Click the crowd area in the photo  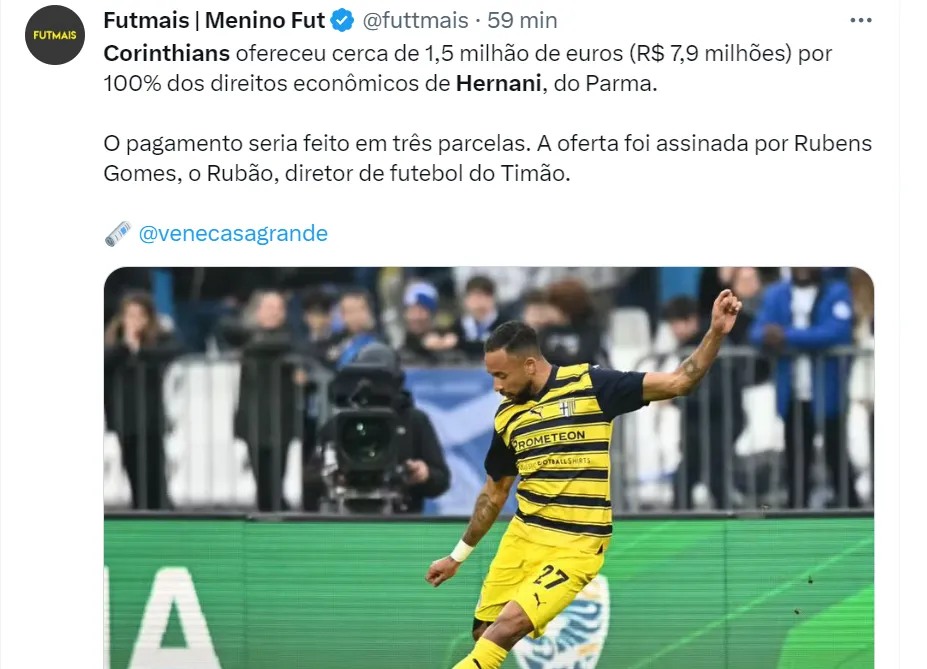click(489, 331)
